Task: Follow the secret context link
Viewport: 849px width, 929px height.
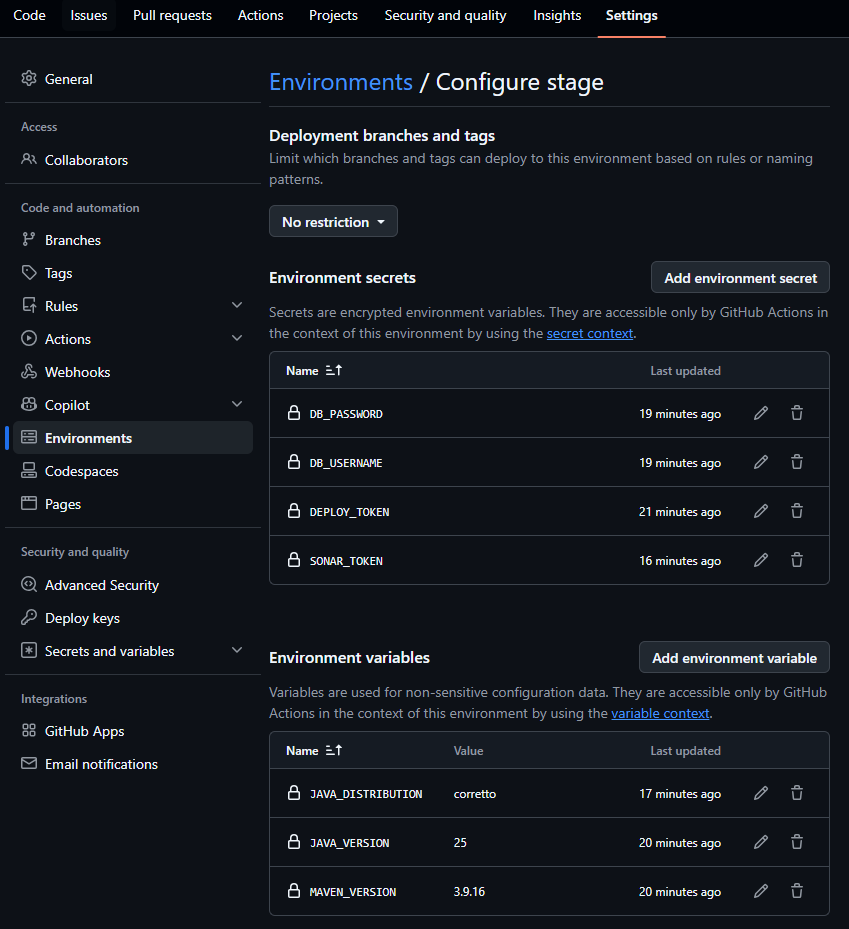Action: (590, 334)
